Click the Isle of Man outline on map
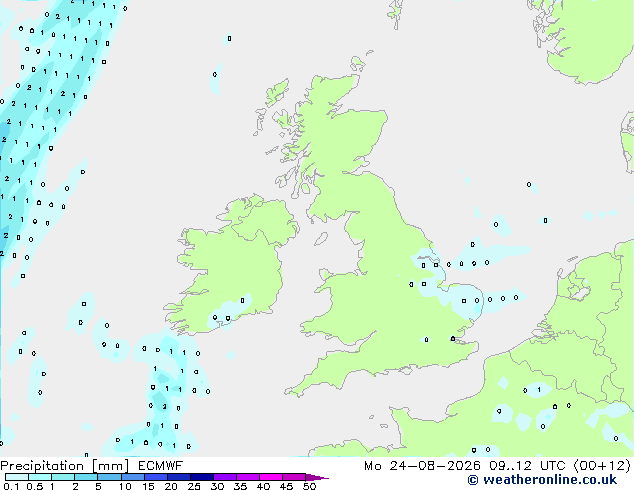 click(321, 239)
